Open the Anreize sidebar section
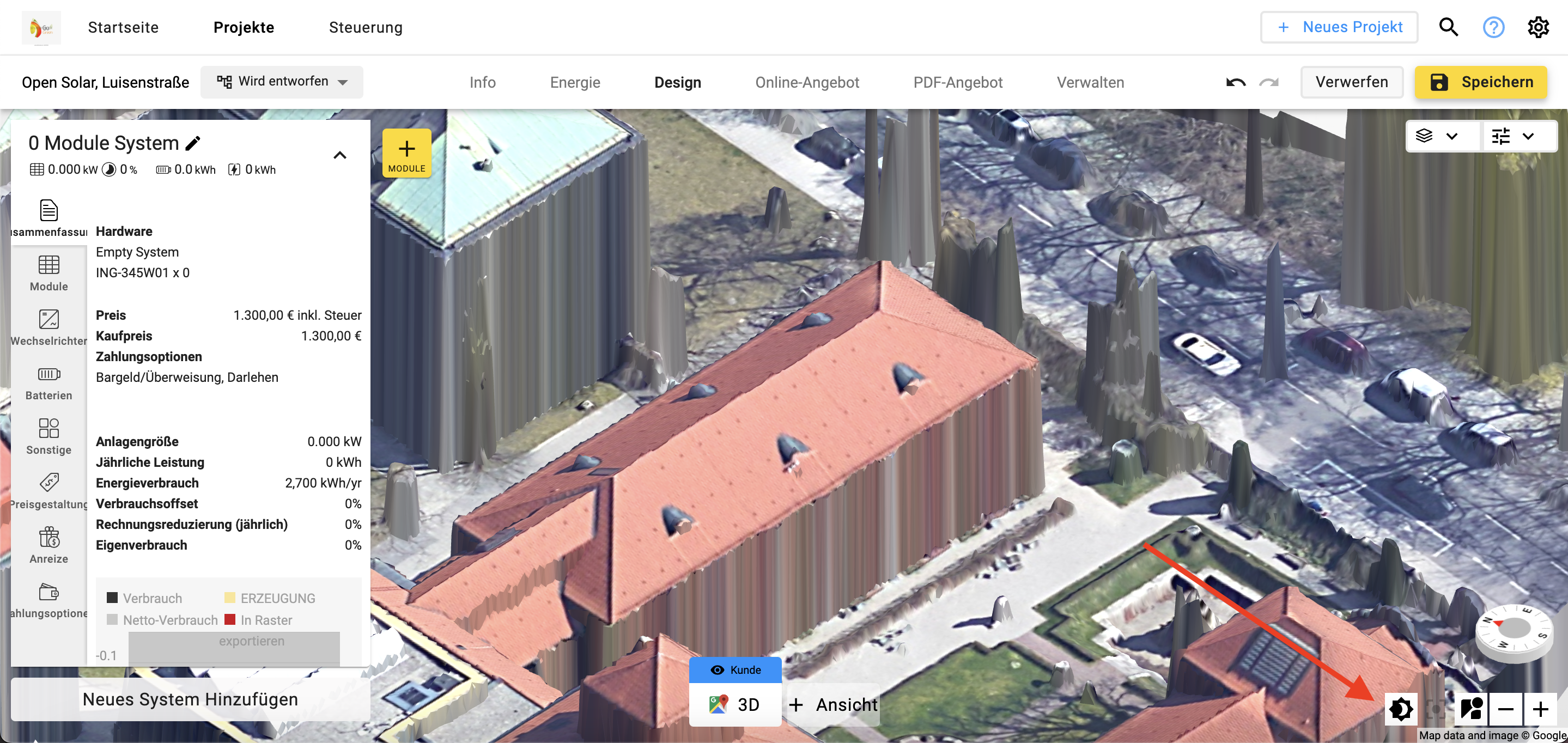The width and height of the screenshot is (1568, 743). click(x=48, y=545)
